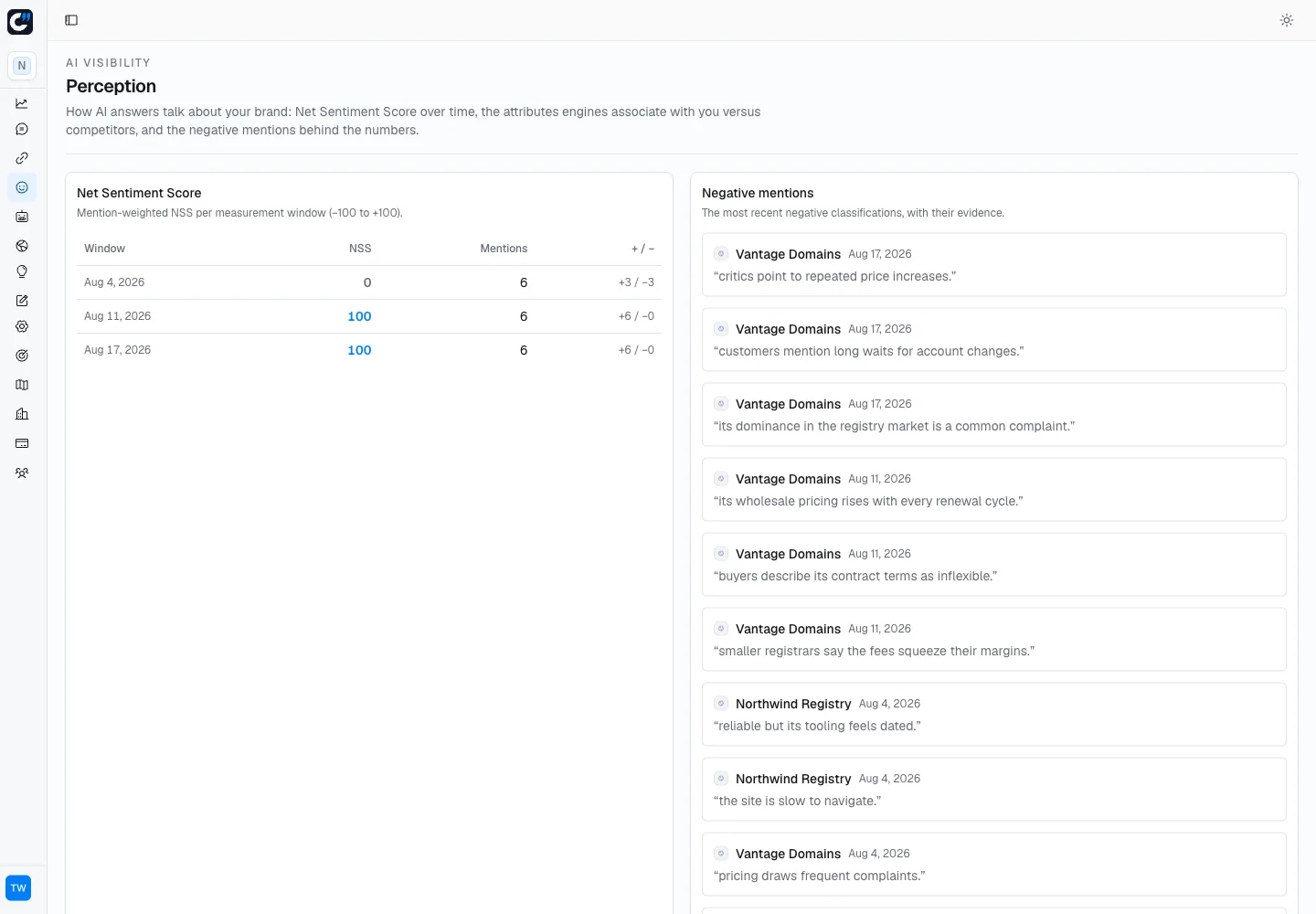Click the 'tooling feels dated' quote
The width and height of the screenshot is (1316, 914).
(x=817, y=726)
